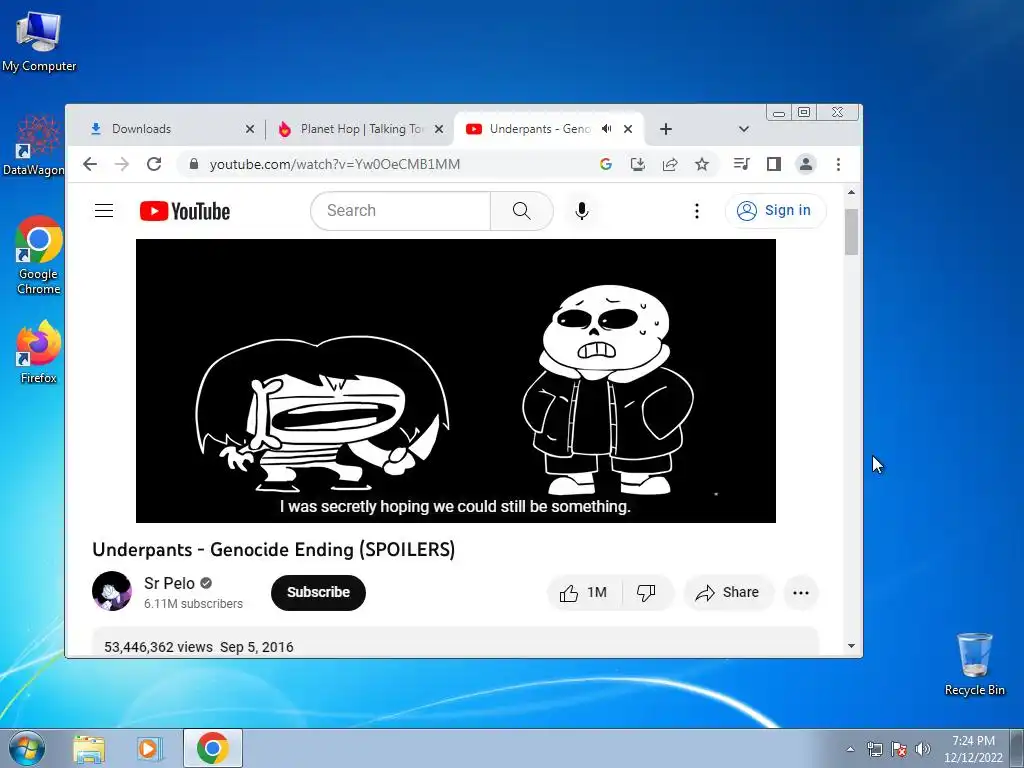Open Sr Pelo channel avatar
1024x768 pixels.
pyautogui.click(x=112, y=591)
